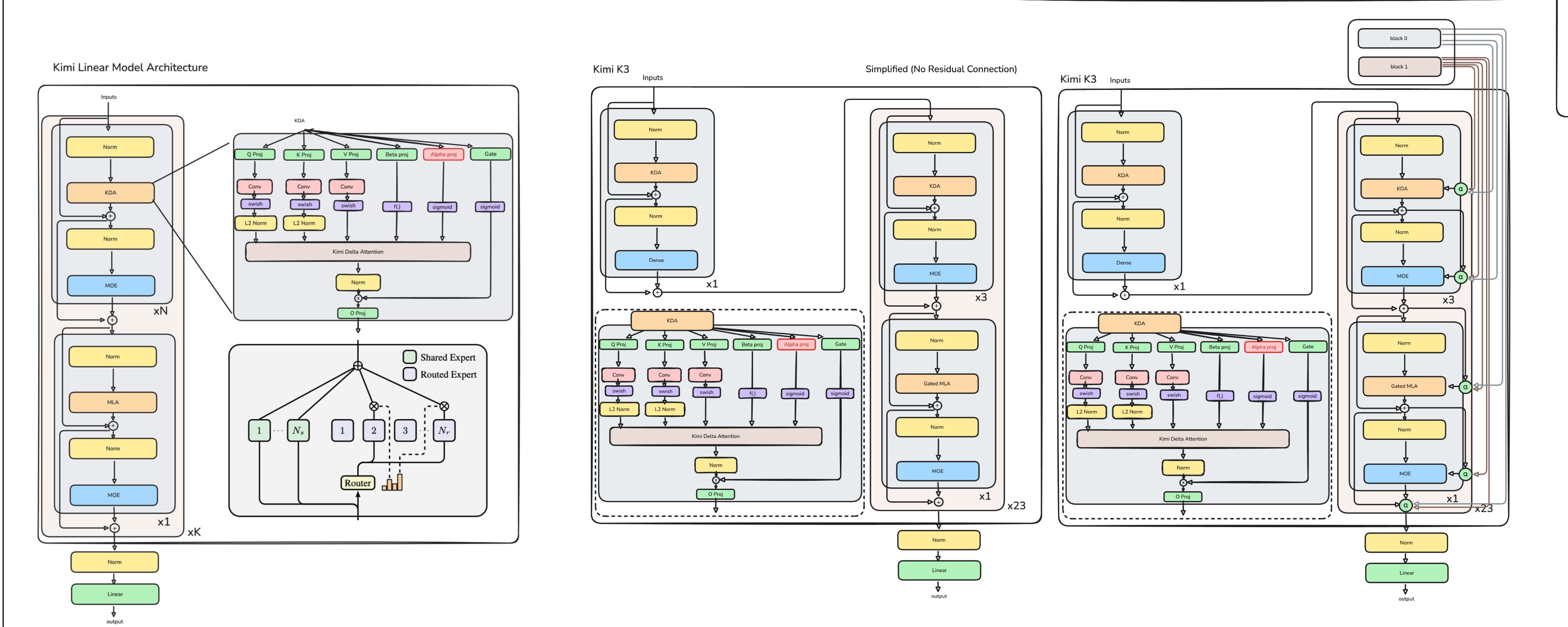Click the multiply circle above routed expert 2
The width and height of the screenshot is (1568, 627).
374,406
